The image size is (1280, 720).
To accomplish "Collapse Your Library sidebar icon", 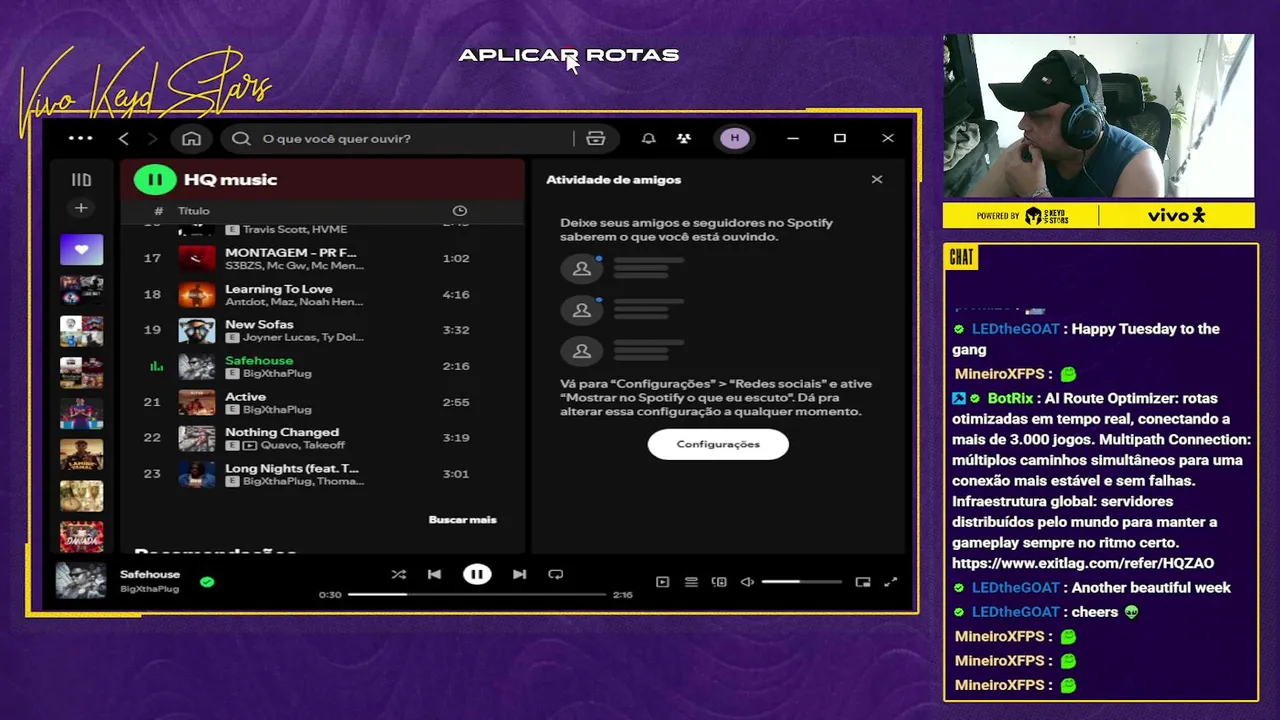I will coord(81,180).
